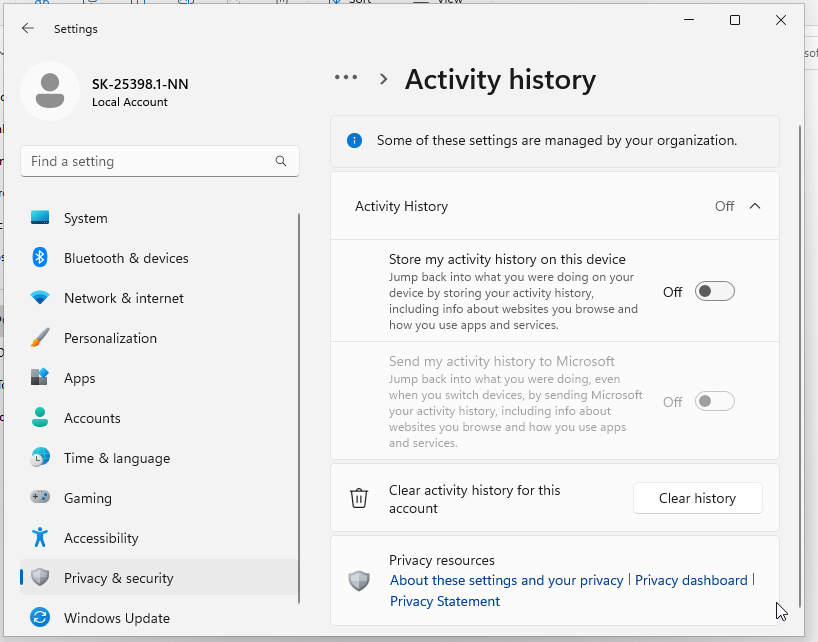
Task: Open System settings category
Action: pyautogui.click(x=159, y=218)
